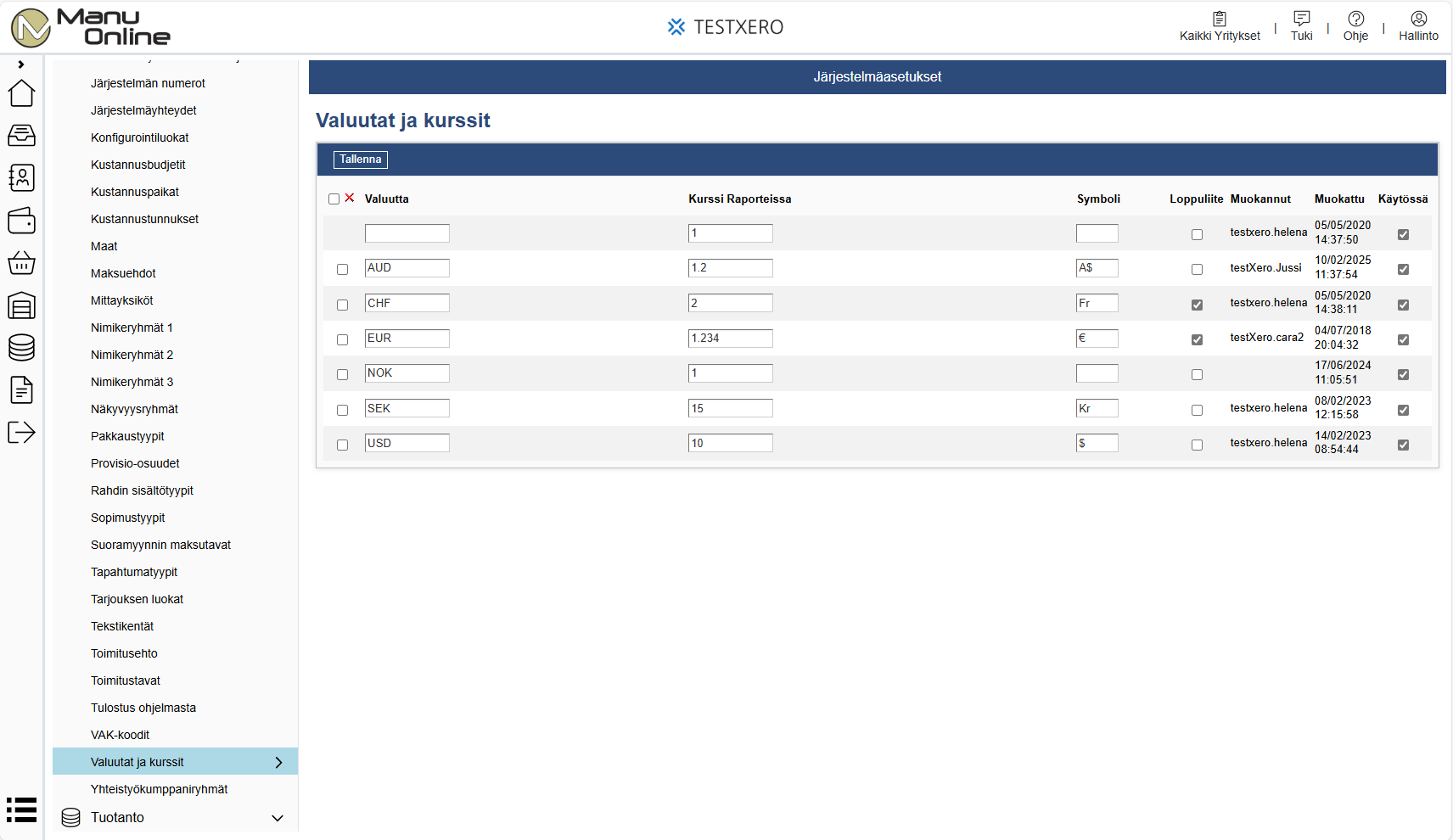Click the logout arrow icon in sidebar

tap(21, 432)
